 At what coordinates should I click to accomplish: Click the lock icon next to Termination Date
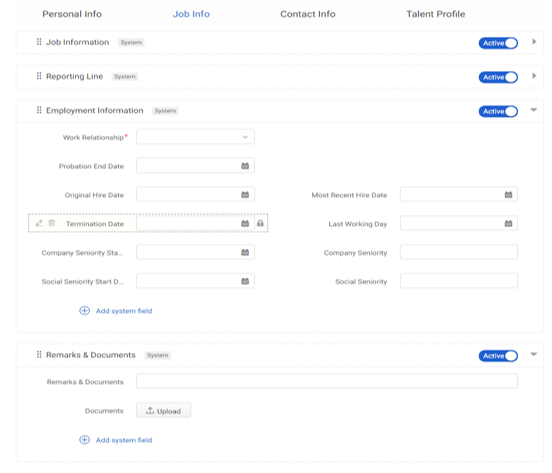tap(260, 223)
